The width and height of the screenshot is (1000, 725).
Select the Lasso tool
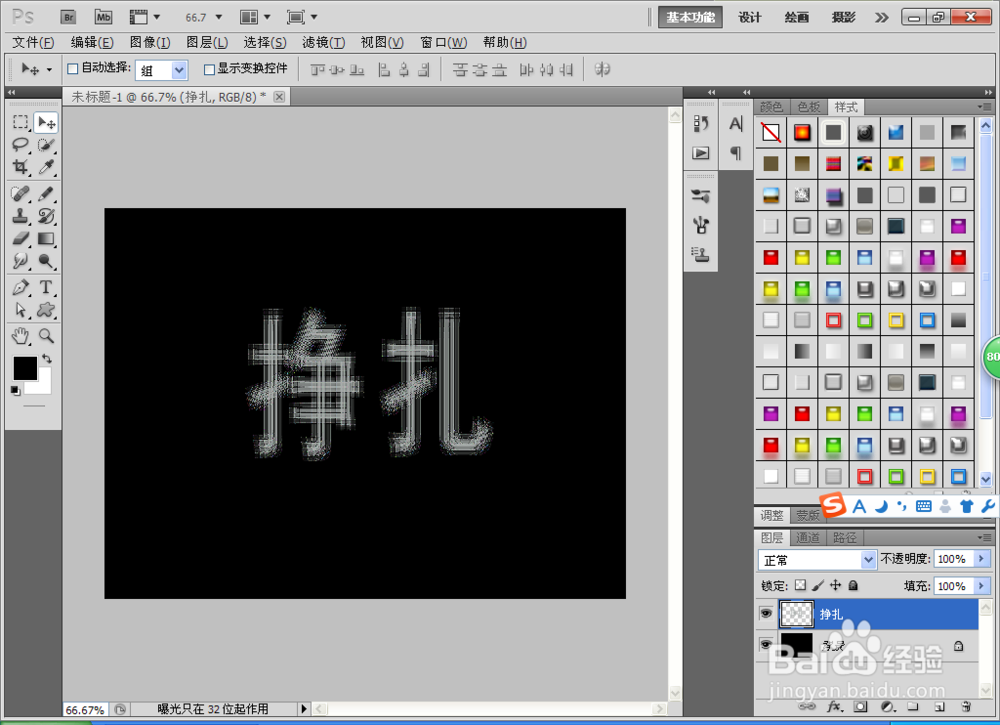[20, 145]
